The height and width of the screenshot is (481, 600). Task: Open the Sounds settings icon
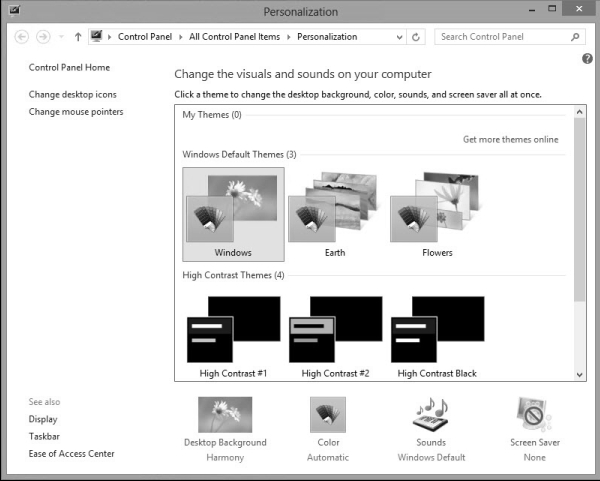point(431,414)
